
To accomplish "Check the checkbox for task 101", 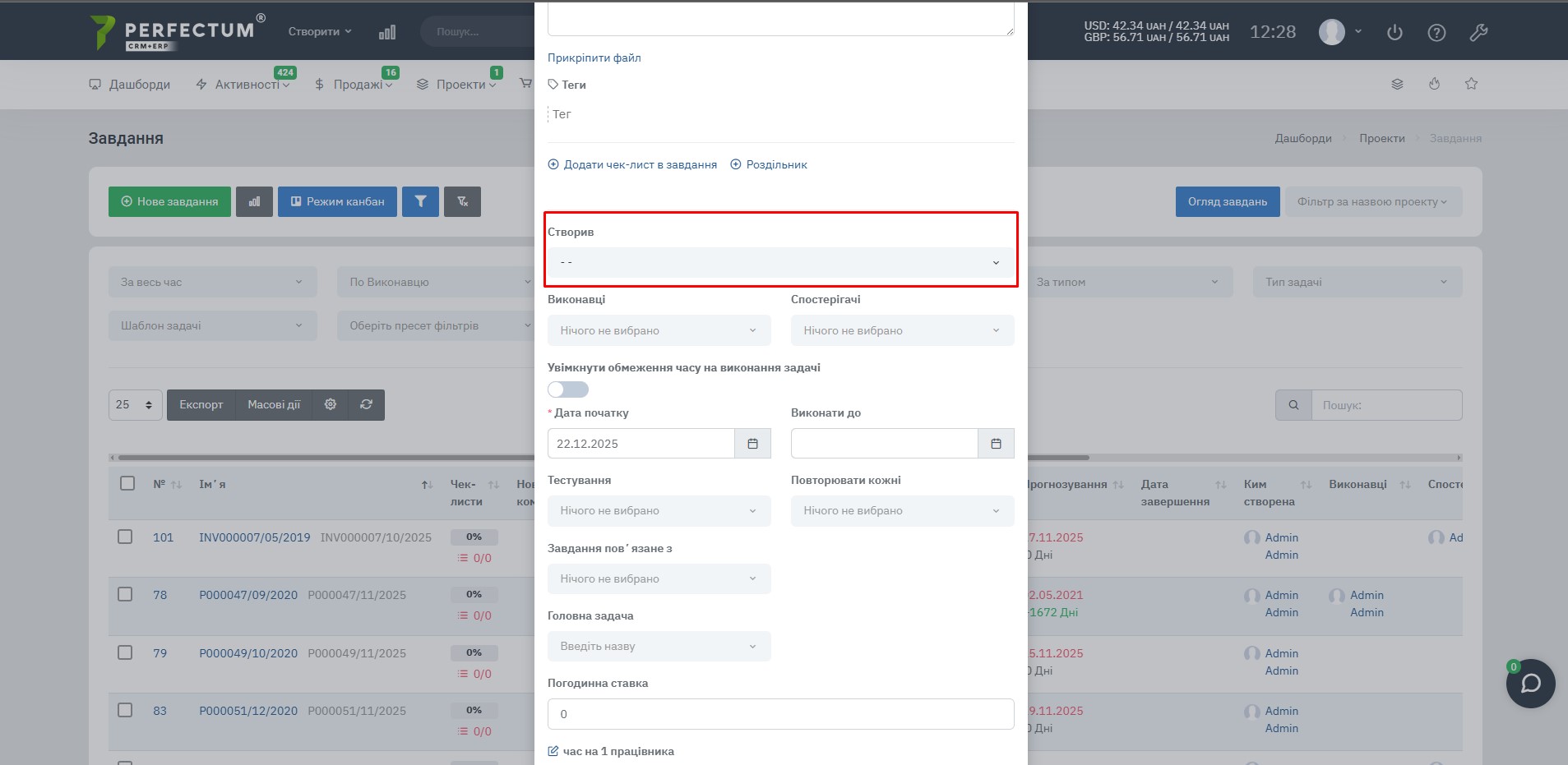I will (125, 537).
